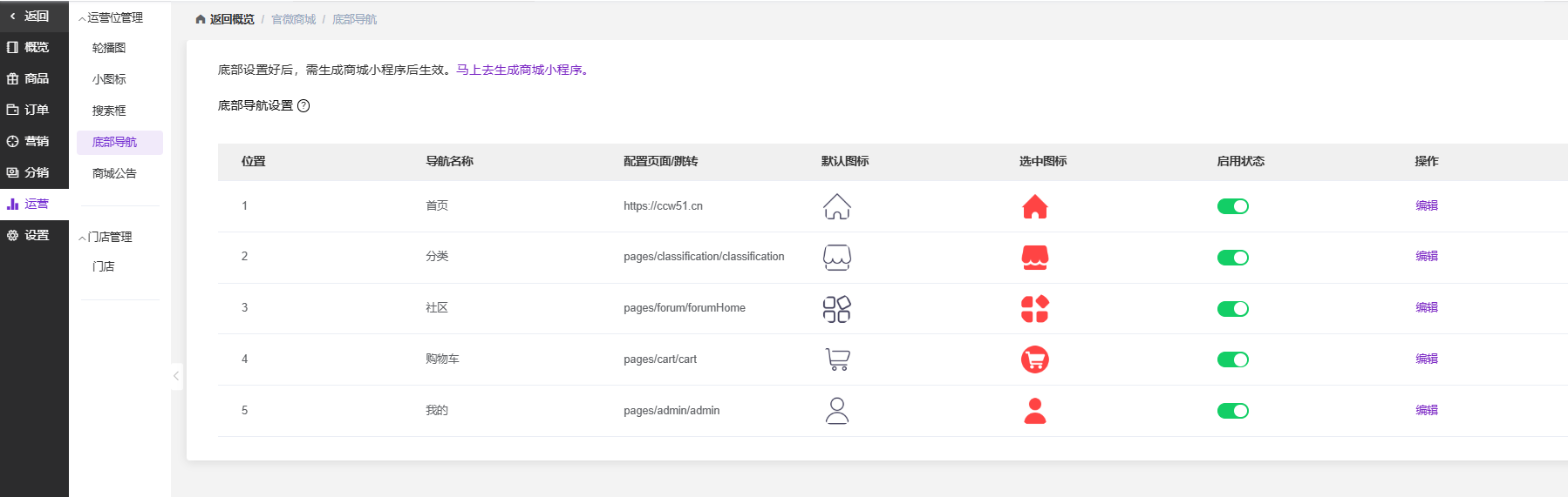
Task: Toggle the enable switch for 我的
Action: click(x=1233, y=410)
